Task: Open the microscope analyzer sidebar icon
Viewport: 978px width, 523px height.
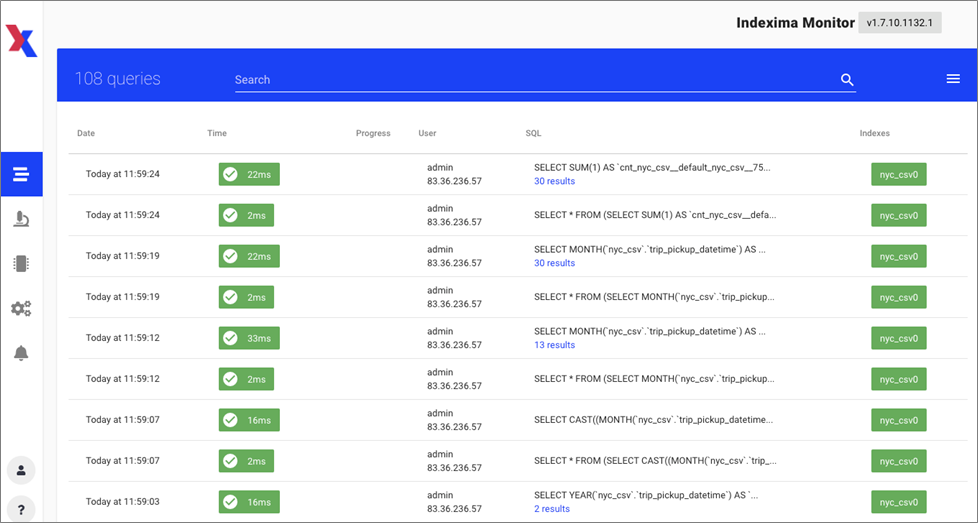Action: pos(21,219)
